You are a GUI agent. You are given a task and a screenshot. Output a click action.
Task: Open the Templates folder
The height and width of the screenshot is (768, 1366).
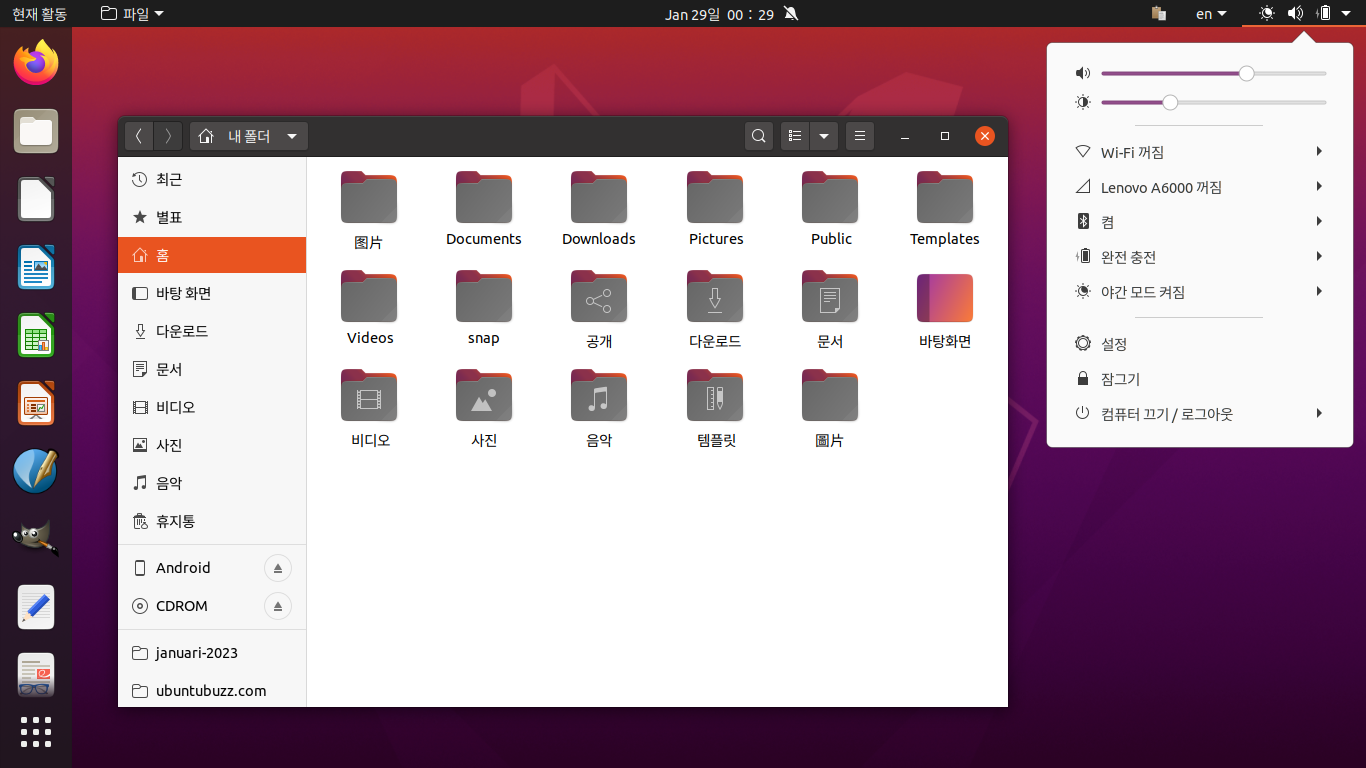click(x=945, y=198)
